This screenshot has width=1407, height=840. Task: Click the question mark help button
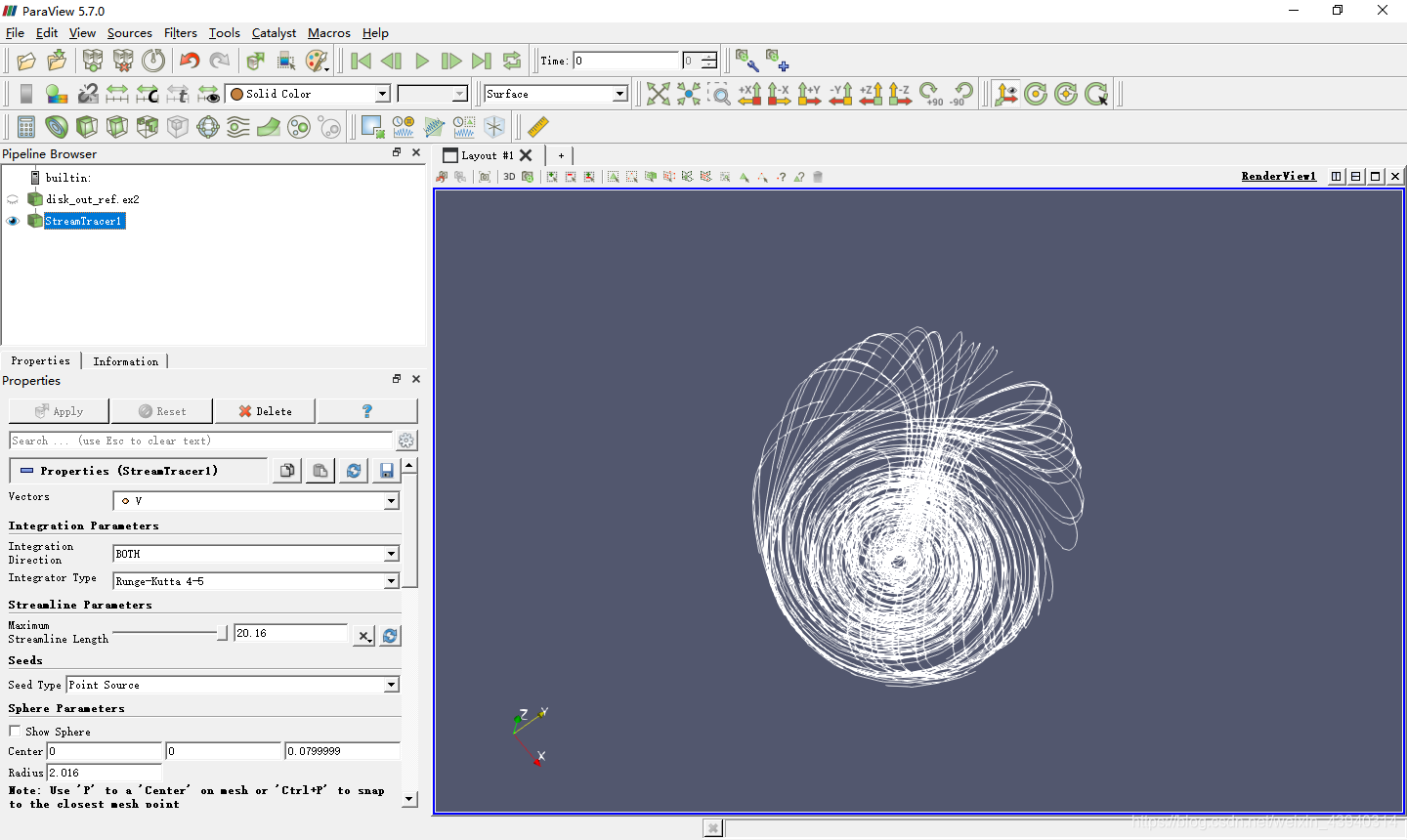[x=367, y=411]
